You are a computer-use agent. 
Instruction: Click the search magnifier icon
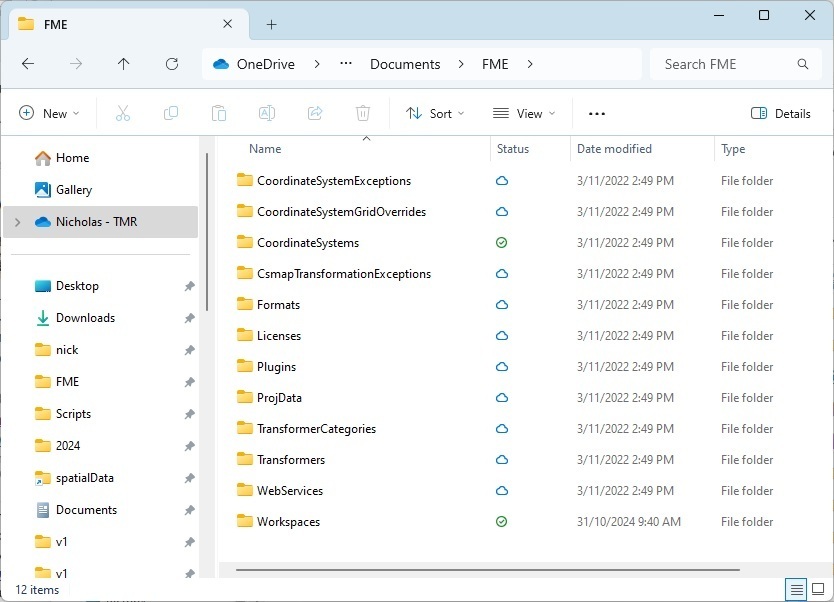pos(803,64)
